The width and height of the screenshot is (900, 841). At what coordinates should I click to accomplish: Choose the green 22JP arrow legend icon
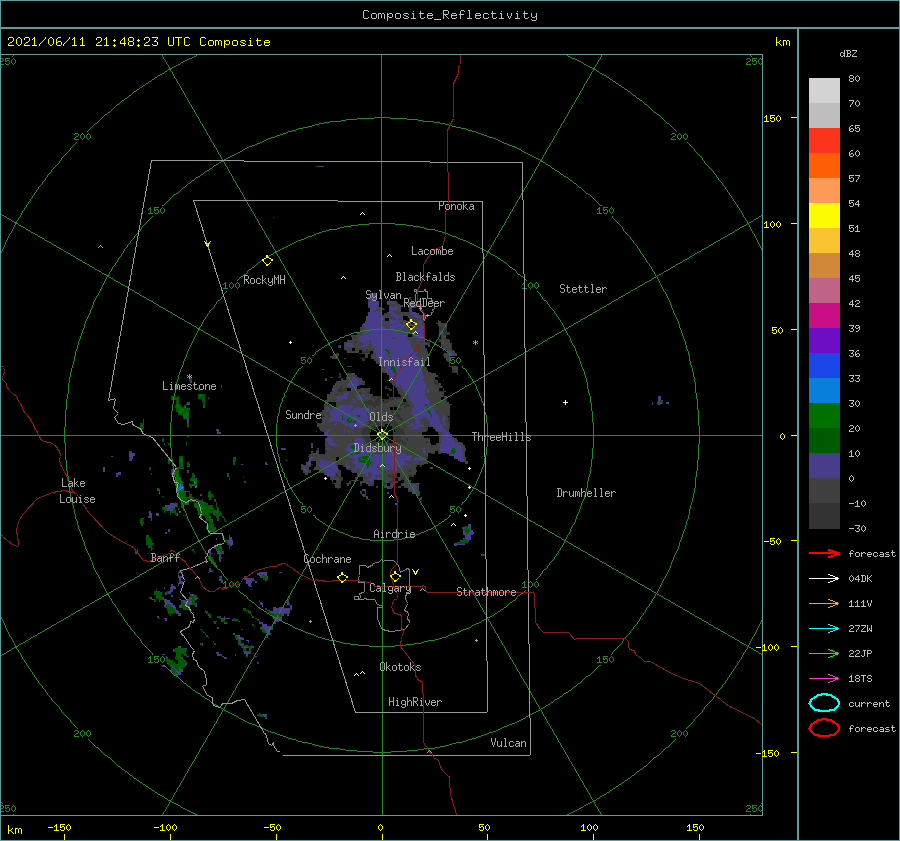click(x=824, y=653)
